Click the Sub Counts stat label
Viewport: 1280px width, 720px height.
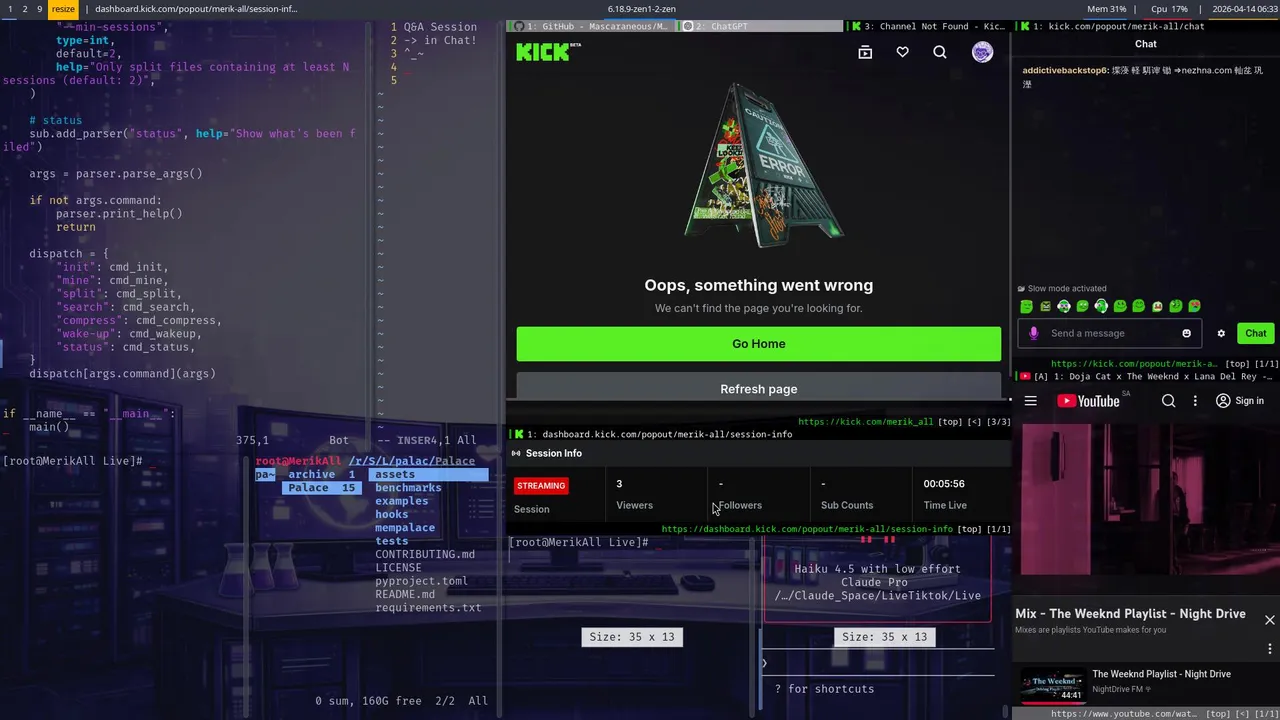[x=847, y=505]
